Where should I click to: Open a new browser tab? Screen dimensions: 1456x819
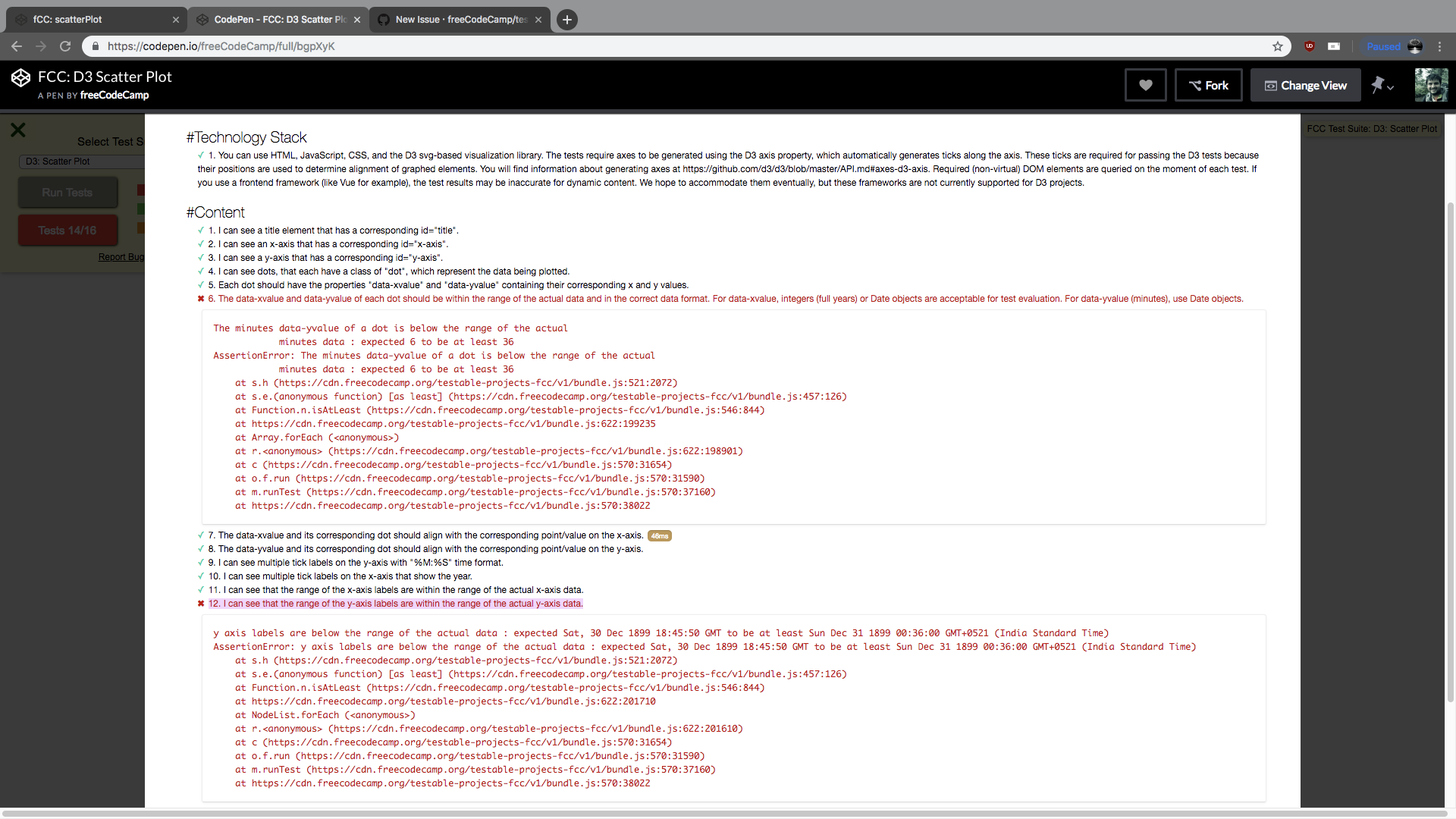click(x=567, y=20)
